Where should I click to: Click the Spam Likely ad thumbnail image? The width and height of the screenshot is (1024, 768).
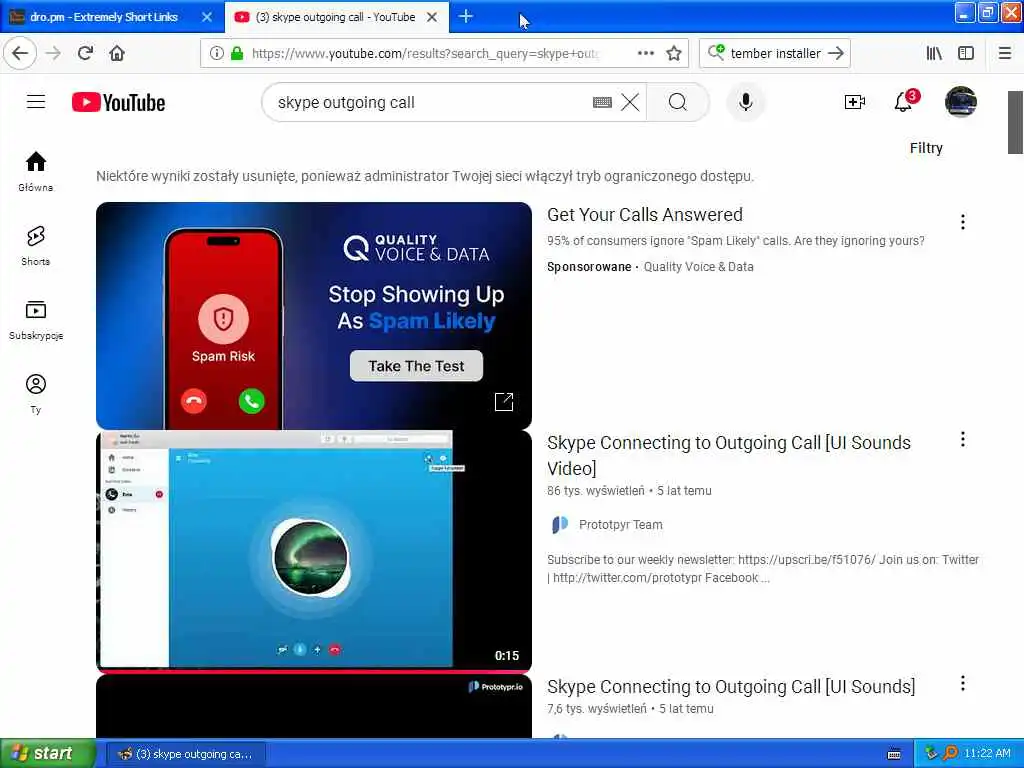click(313, 315)
